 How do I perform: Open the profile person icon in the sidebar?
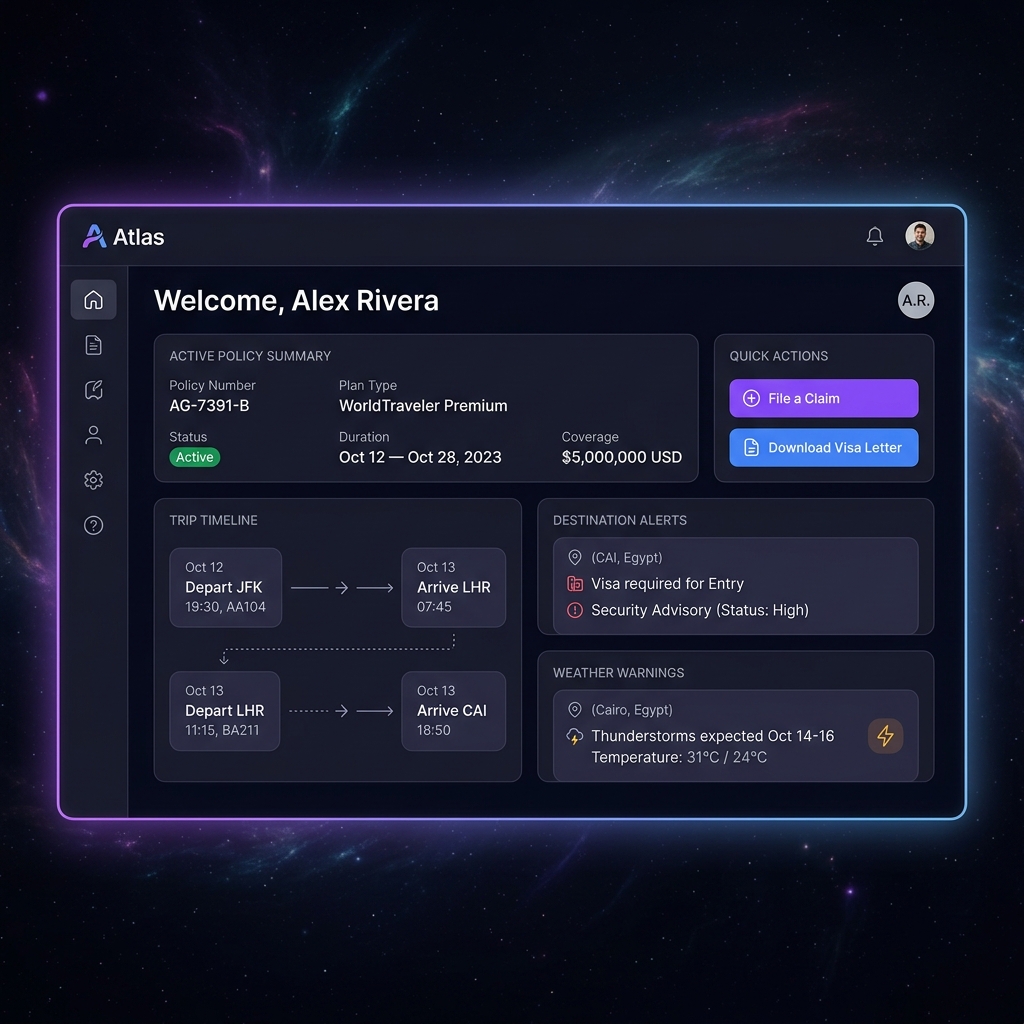pyautogui.click(x=93, y=435)
